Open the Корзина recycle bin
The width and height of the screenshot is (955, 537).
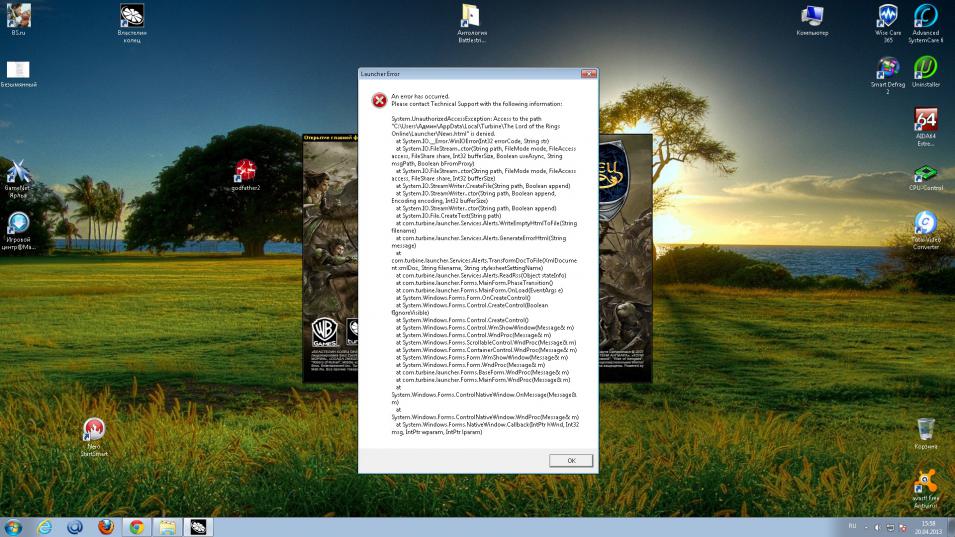click(925, 433)
